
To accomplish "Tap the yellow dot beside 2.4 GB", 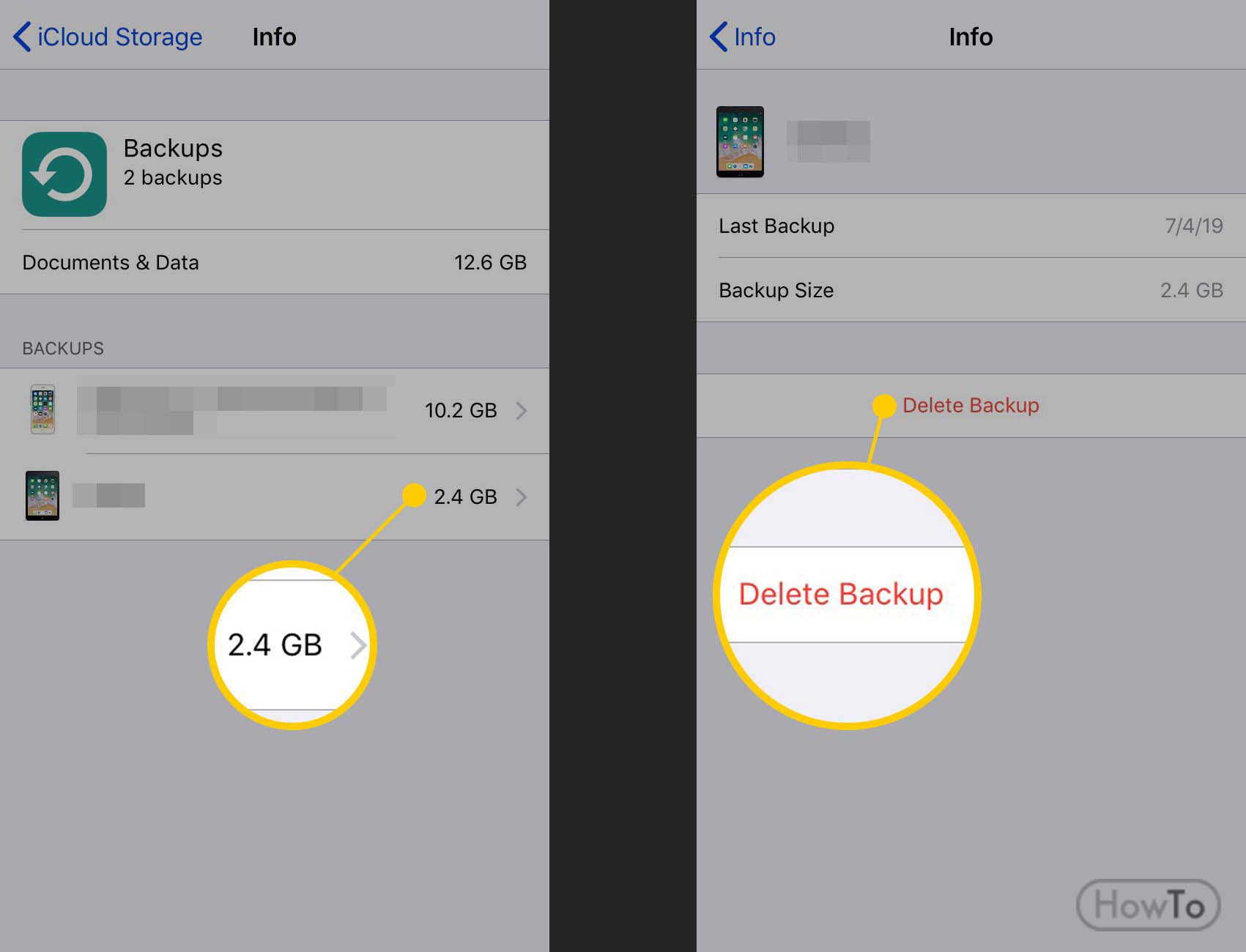I will tap(414, 496).
